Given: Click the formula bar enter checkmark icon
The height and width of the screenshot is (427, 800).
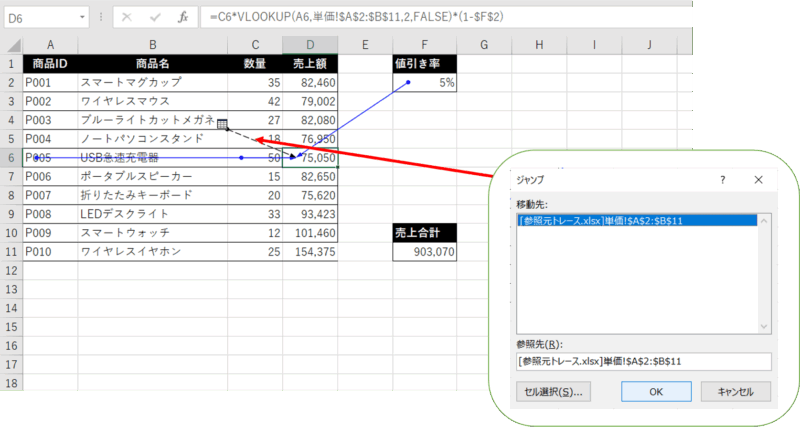Looking at the screenshot, I should [x=154, y=17].
